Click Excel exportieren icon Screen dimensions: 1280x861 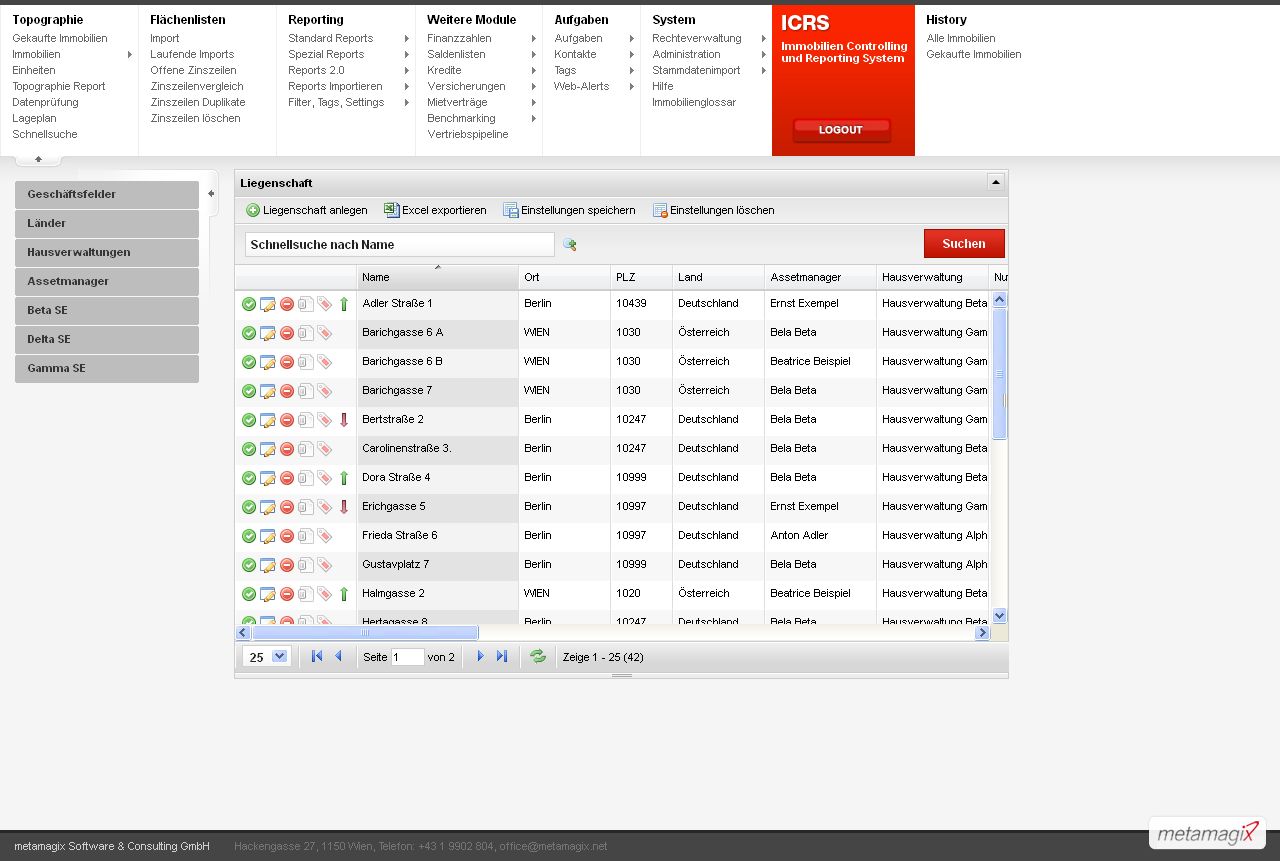(x=392, y=210)
